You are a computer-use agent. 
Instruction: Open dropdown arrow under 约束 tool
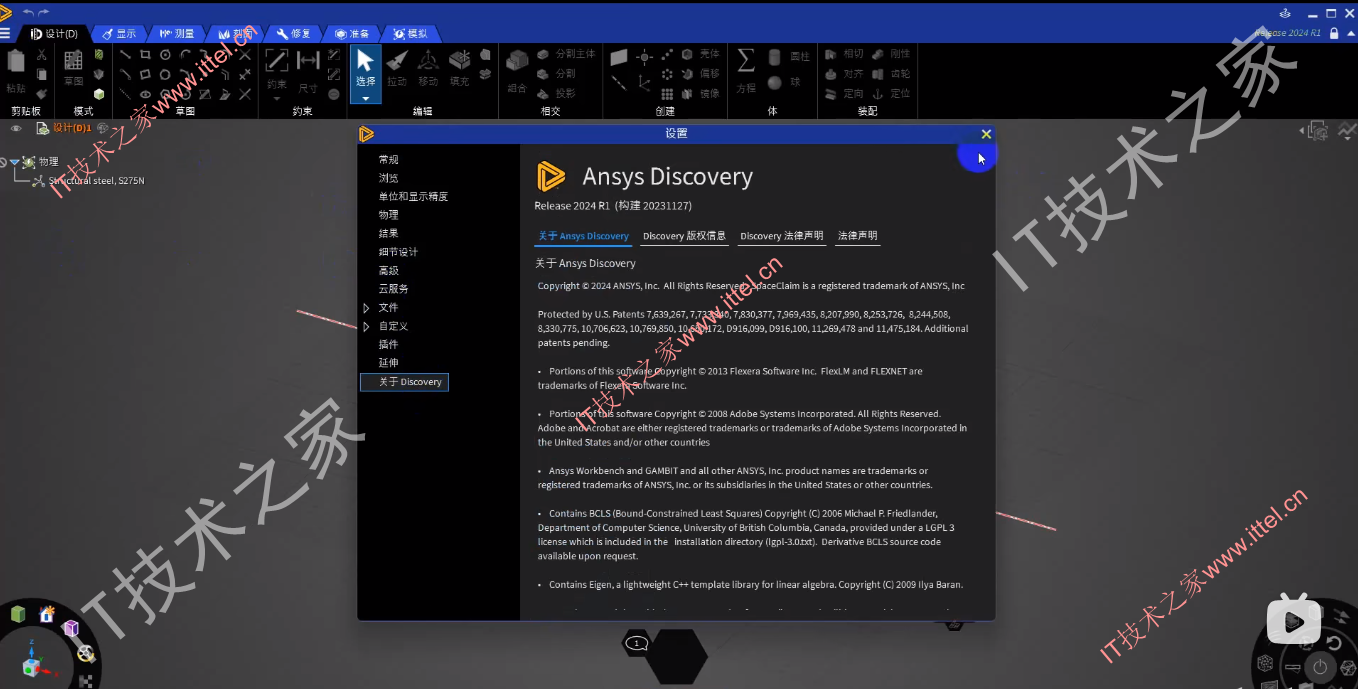click(x=276, y=97)
